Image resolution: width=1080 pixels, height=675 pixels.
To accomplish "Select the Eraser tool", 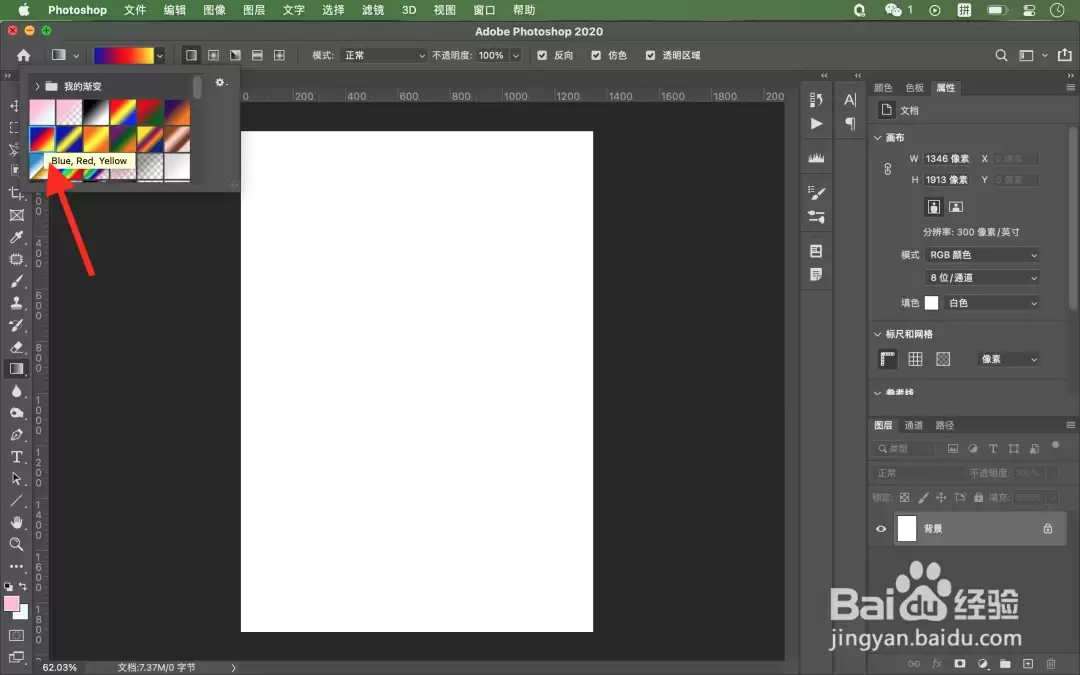I will click(x=17, y=346).
